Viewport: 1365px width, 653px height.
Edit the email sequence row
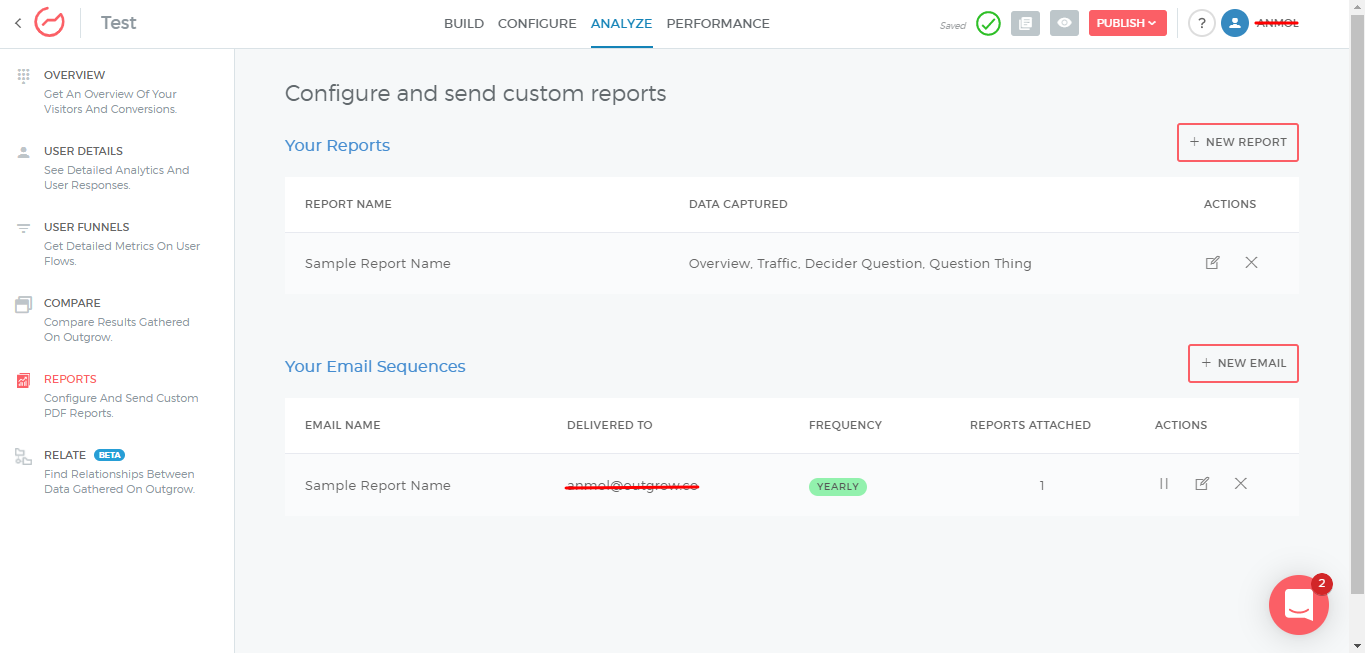pos(1202,484)
